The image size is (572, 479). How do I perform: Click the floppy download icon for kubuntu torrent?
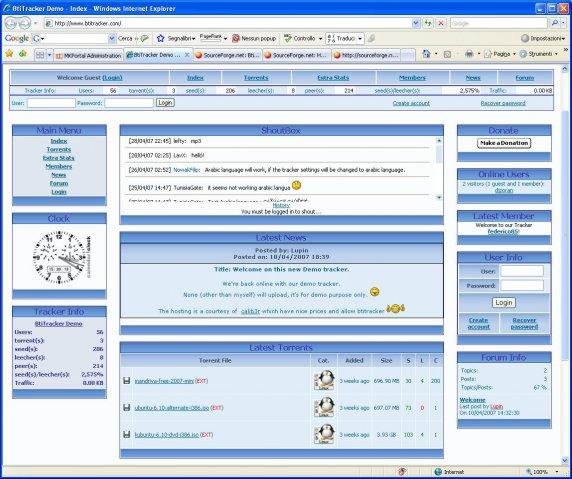pyautogui.click(x=127, y=434)
